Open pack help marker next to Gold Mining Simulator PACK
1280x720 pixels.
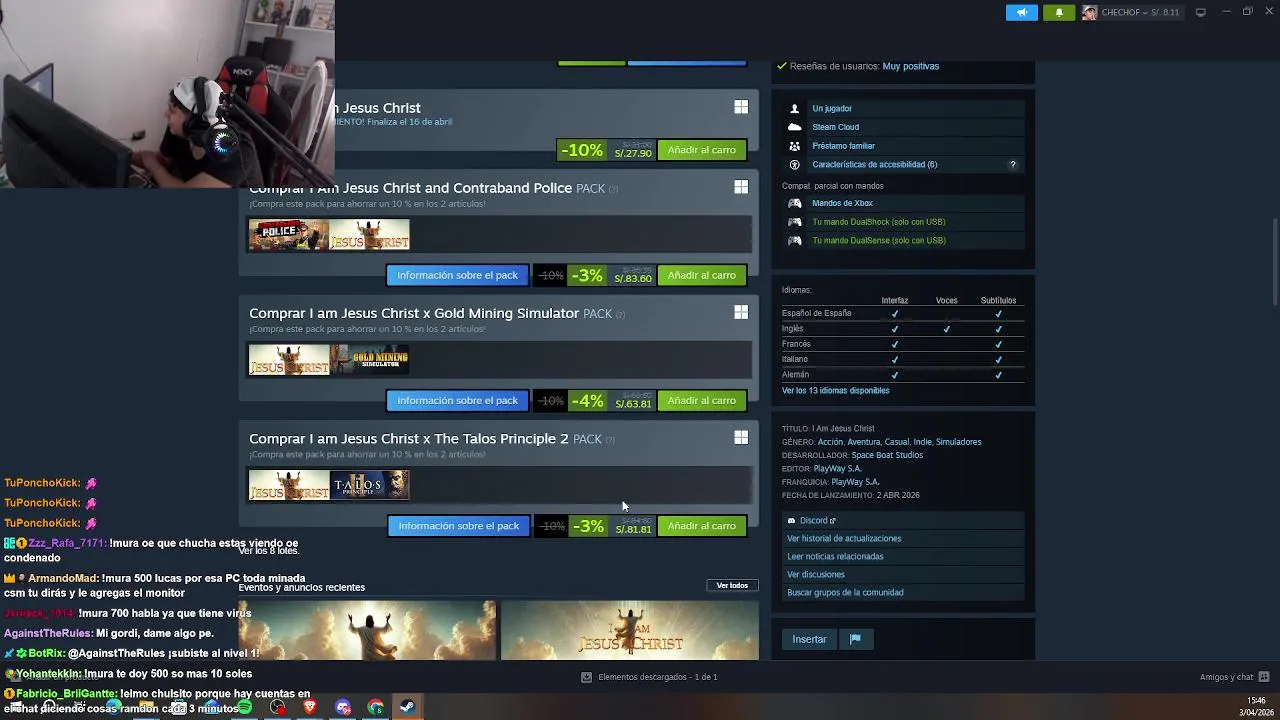click(x=620, y=314)
